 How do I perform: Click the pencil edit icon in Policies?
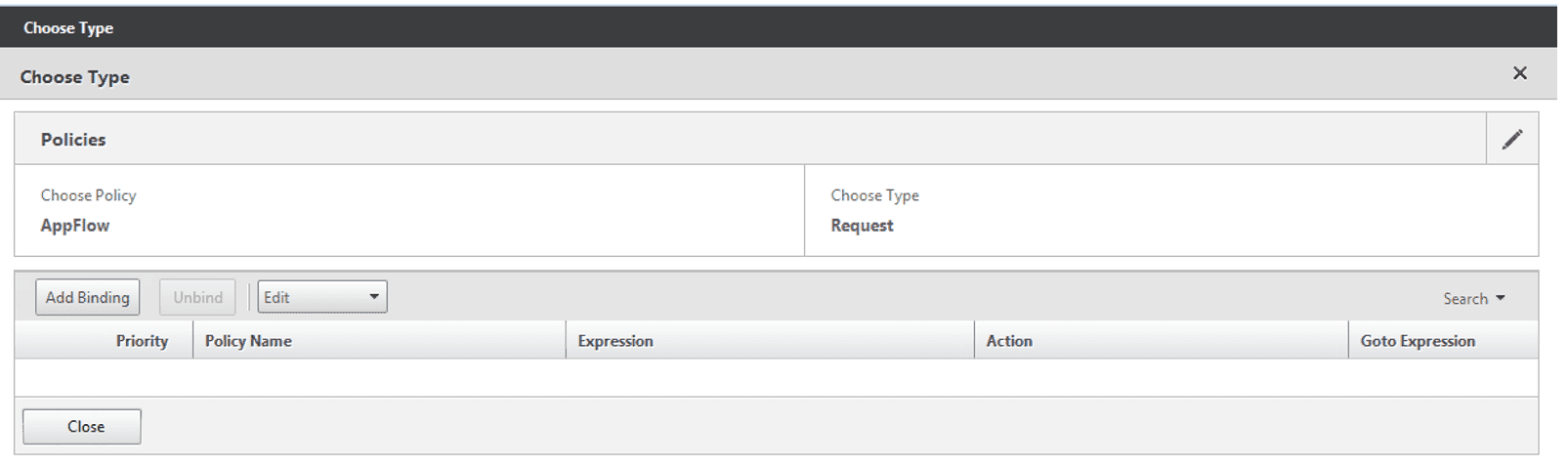click(1511, 139)
